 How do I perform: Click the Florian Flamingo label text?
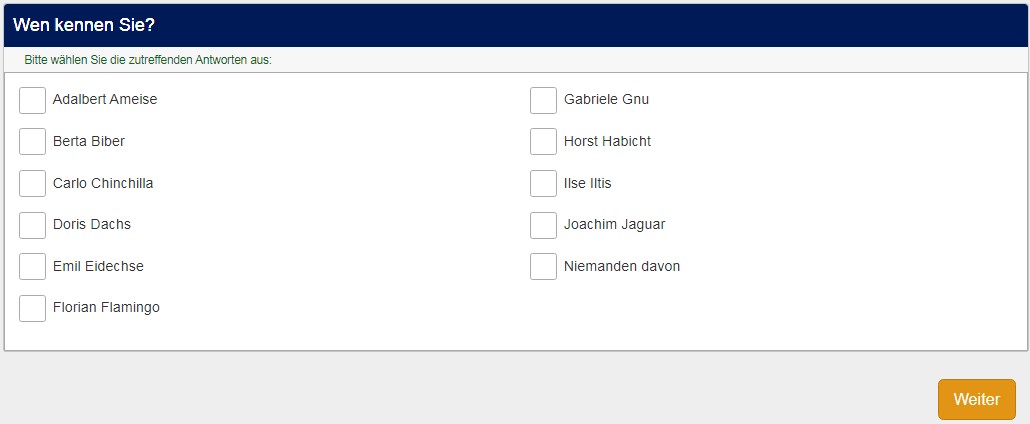(106, 308)
